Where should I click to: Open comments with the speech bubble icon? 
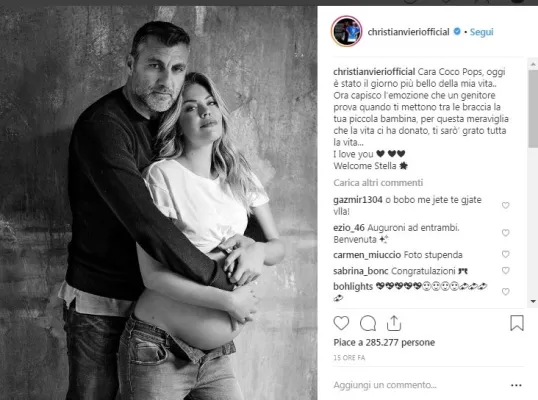[368, 323]
